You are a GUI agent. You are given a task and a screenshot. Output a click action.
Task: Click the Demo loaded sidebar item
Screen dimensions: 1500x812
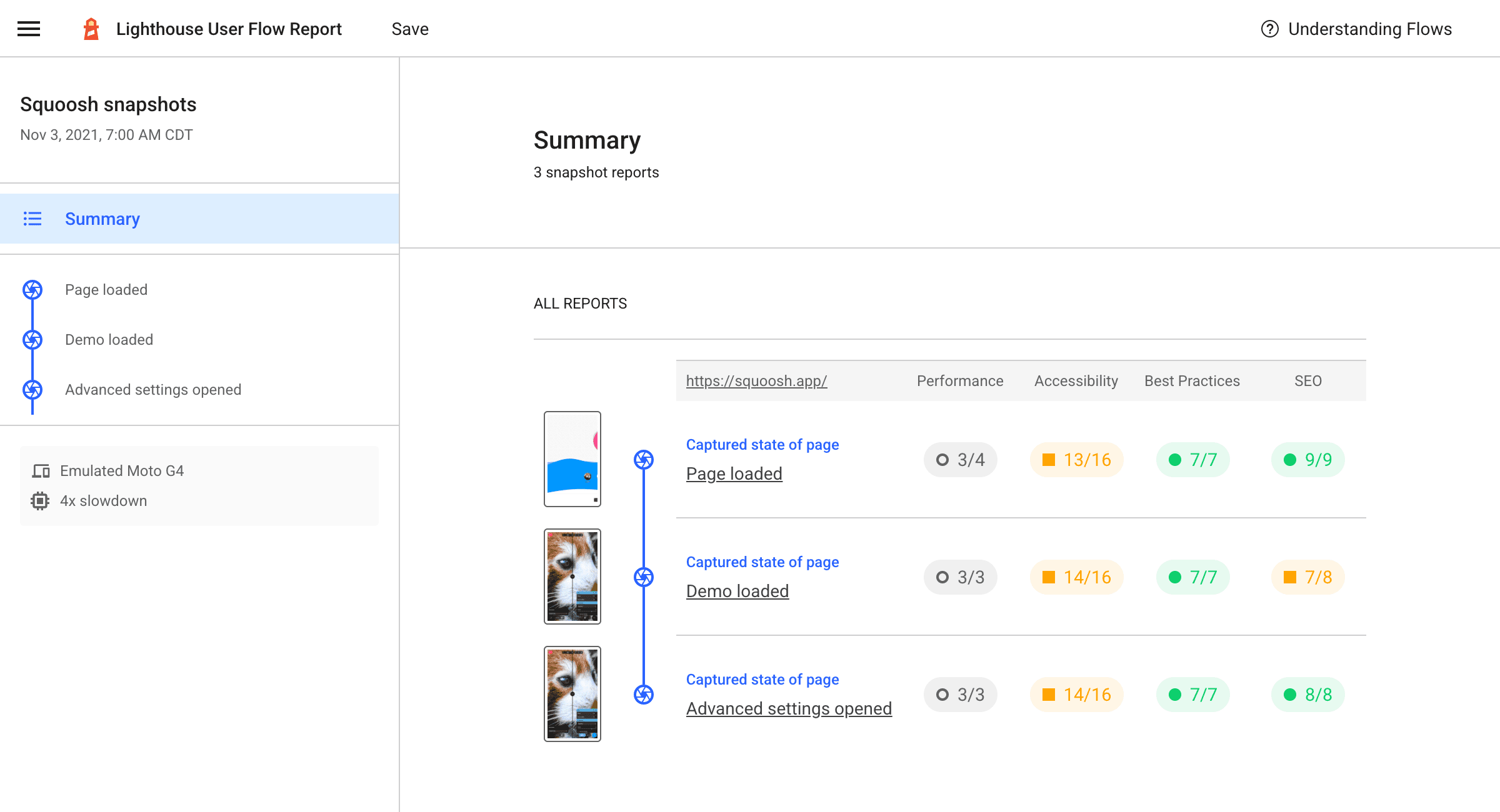click(x=108, y=339)
